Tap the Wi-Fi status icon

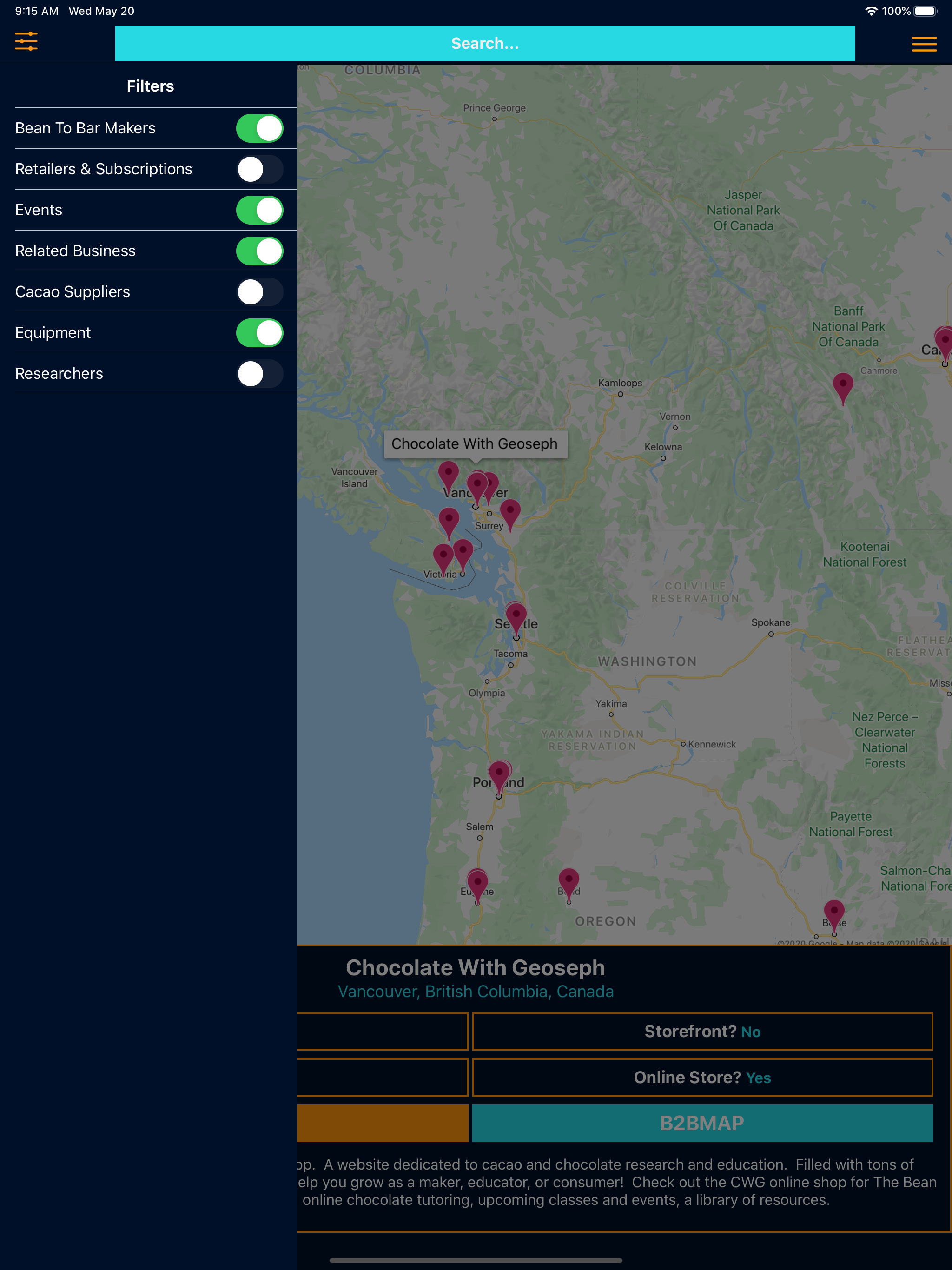871,11
